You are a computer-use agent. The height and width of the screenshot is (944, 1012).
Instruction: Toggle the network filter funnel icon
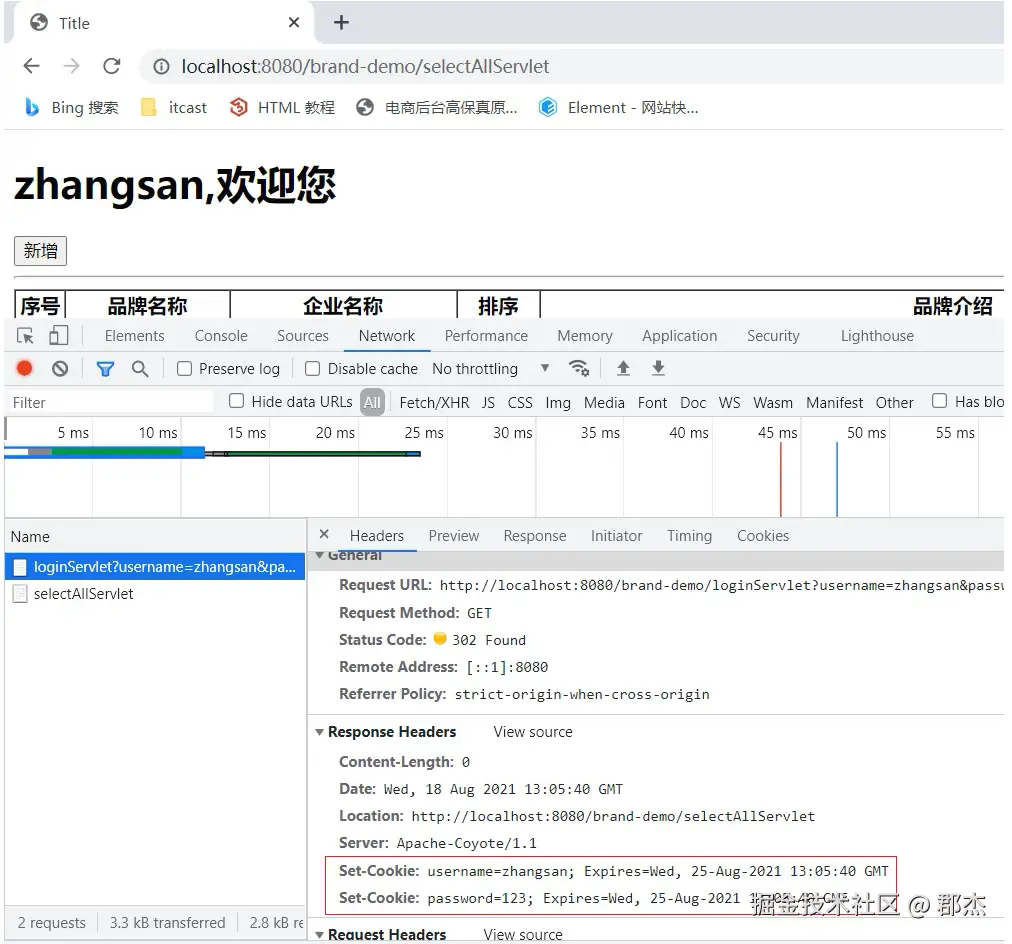coord(105,368)
